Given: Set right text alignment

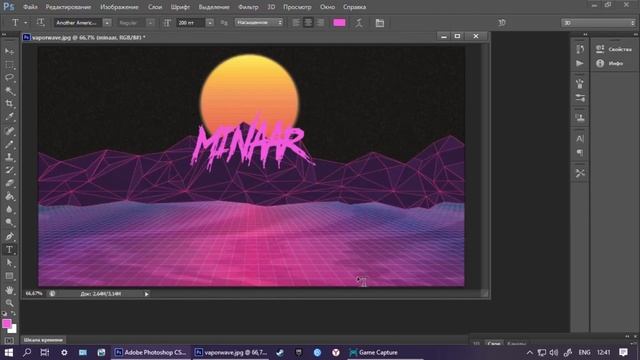Looking at the screenshot, I should [320, 23].
